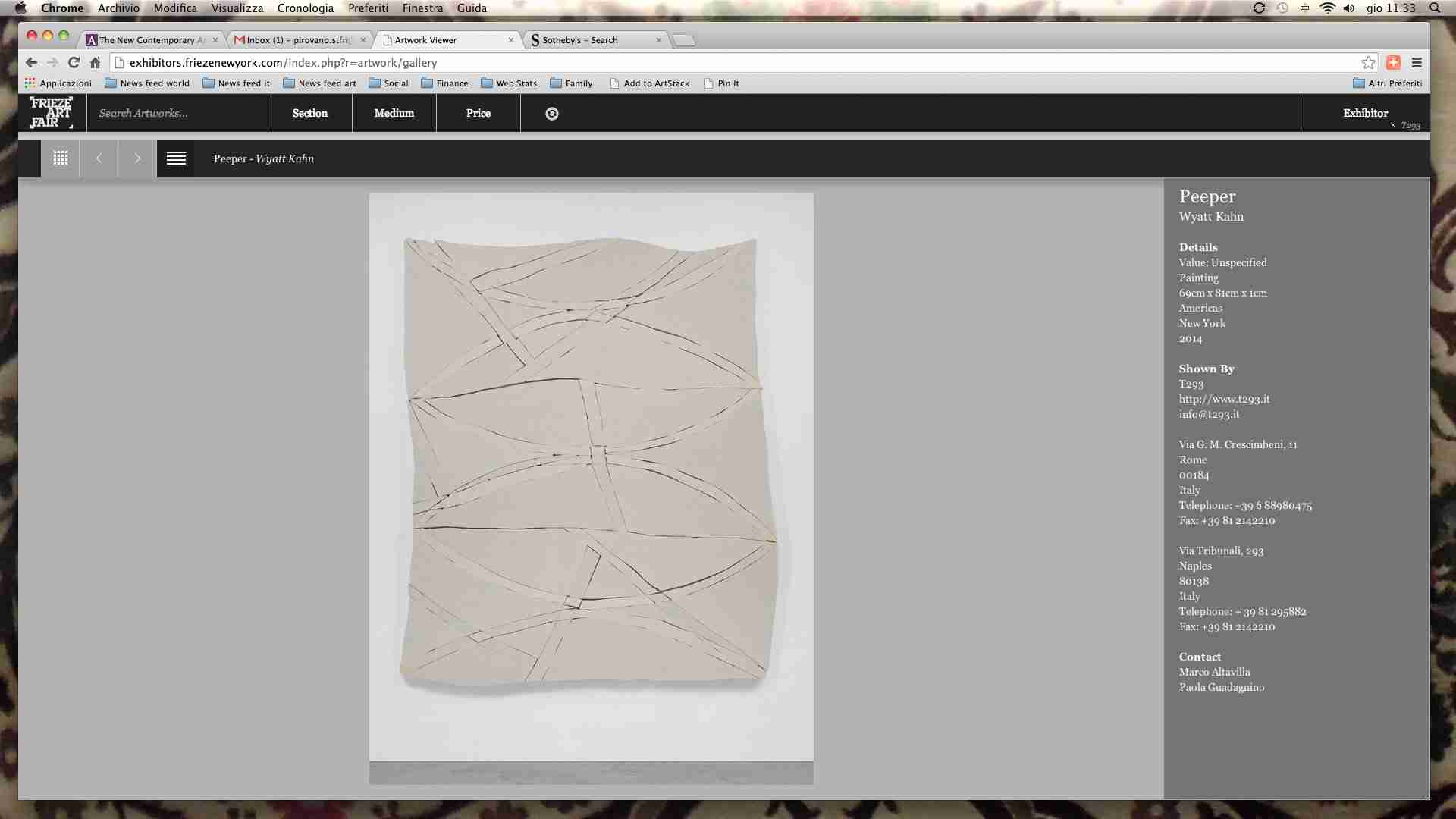The height and width of the screenshot is (819, 1456).
Task: Click the circular reset filters icon
Action: click(x=552, y=114)
